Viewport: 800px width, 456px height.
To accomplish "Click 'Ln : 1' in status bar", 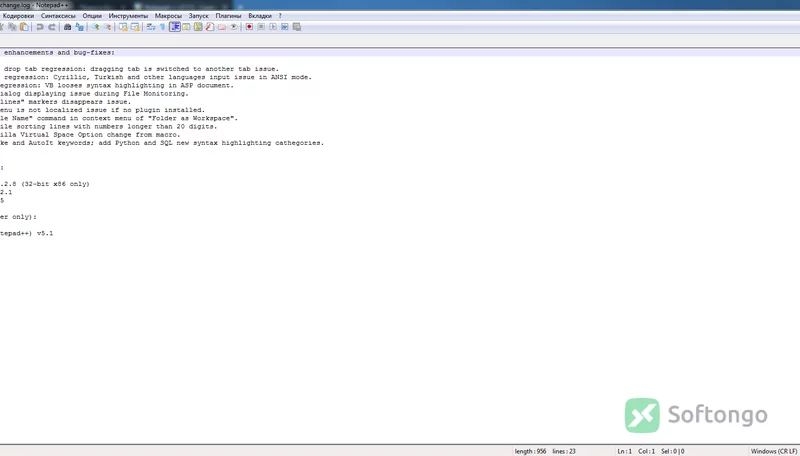I will [624, 451].
